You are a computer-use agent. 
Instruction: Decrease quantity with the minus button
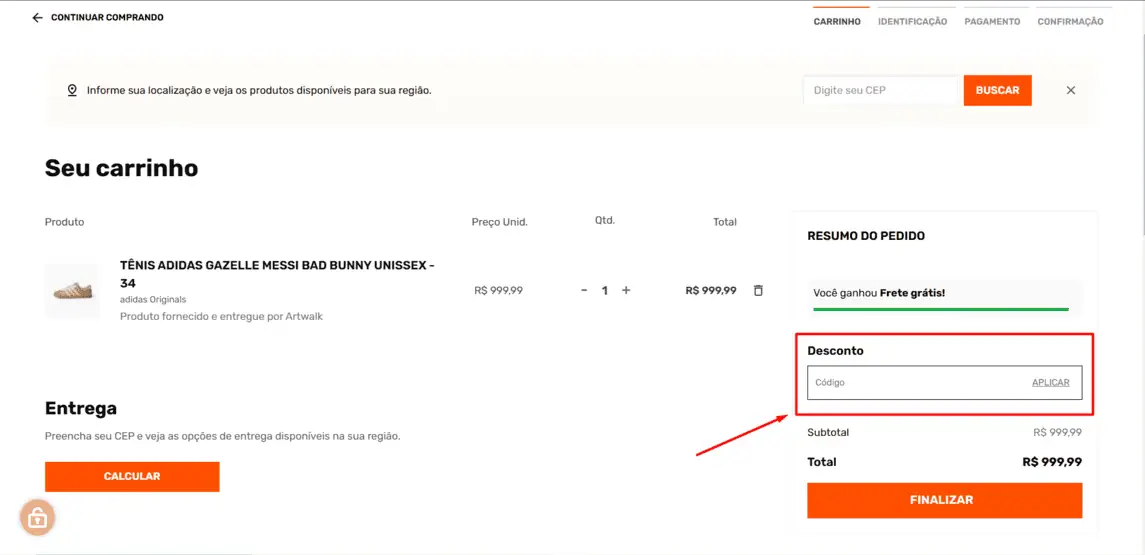point(584,290)
